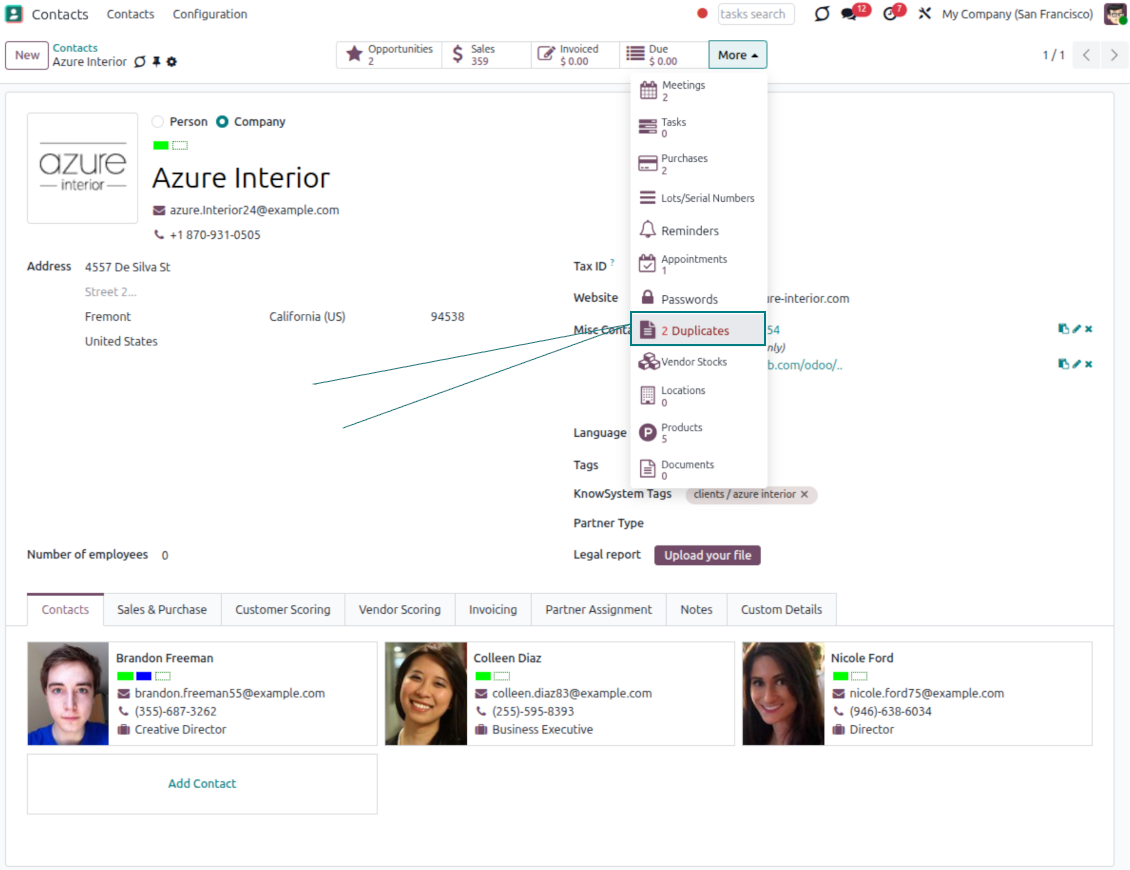Open the Configuration menu
The image size is (1130, 870).
coord(210,14)
